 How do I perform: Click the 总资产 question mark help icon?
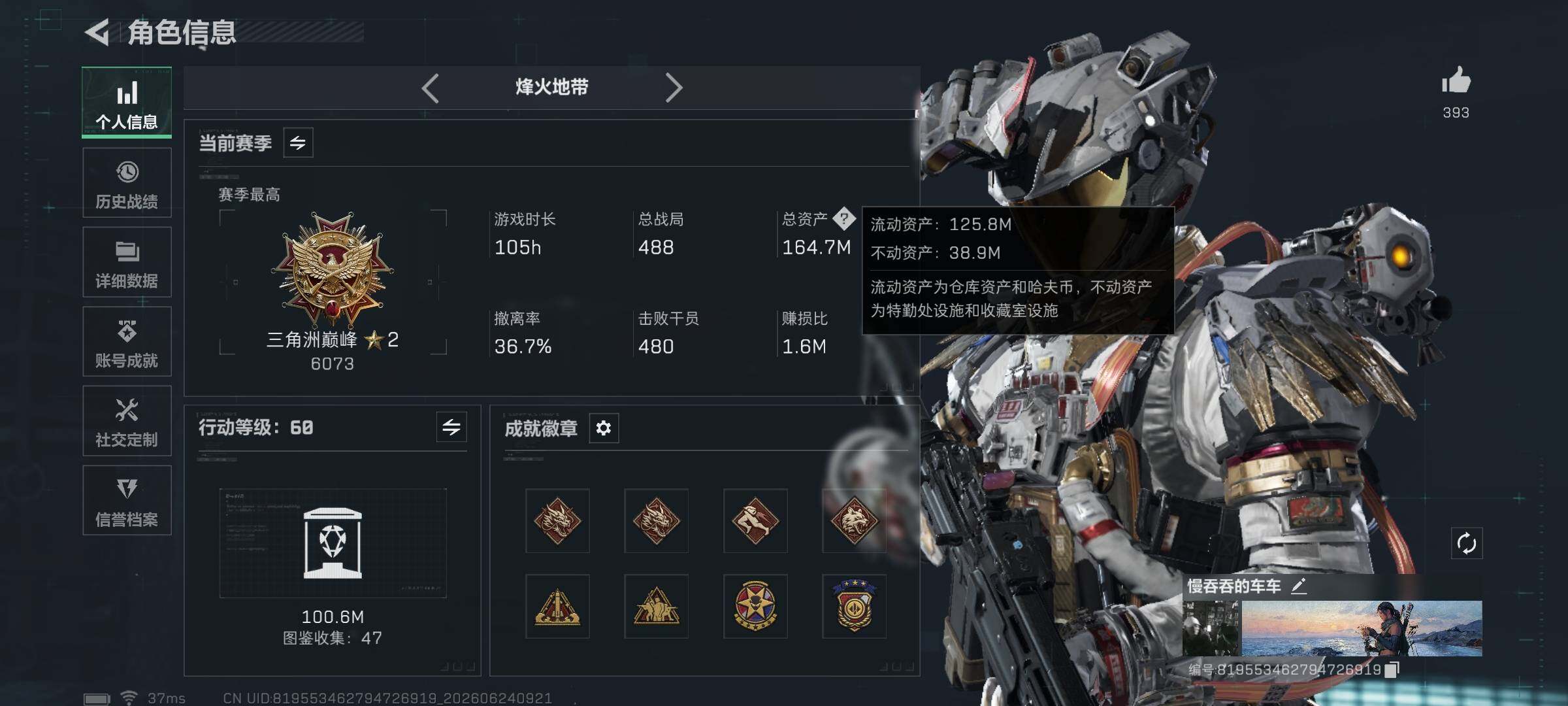pyautogui.click(x=844, y=219)
